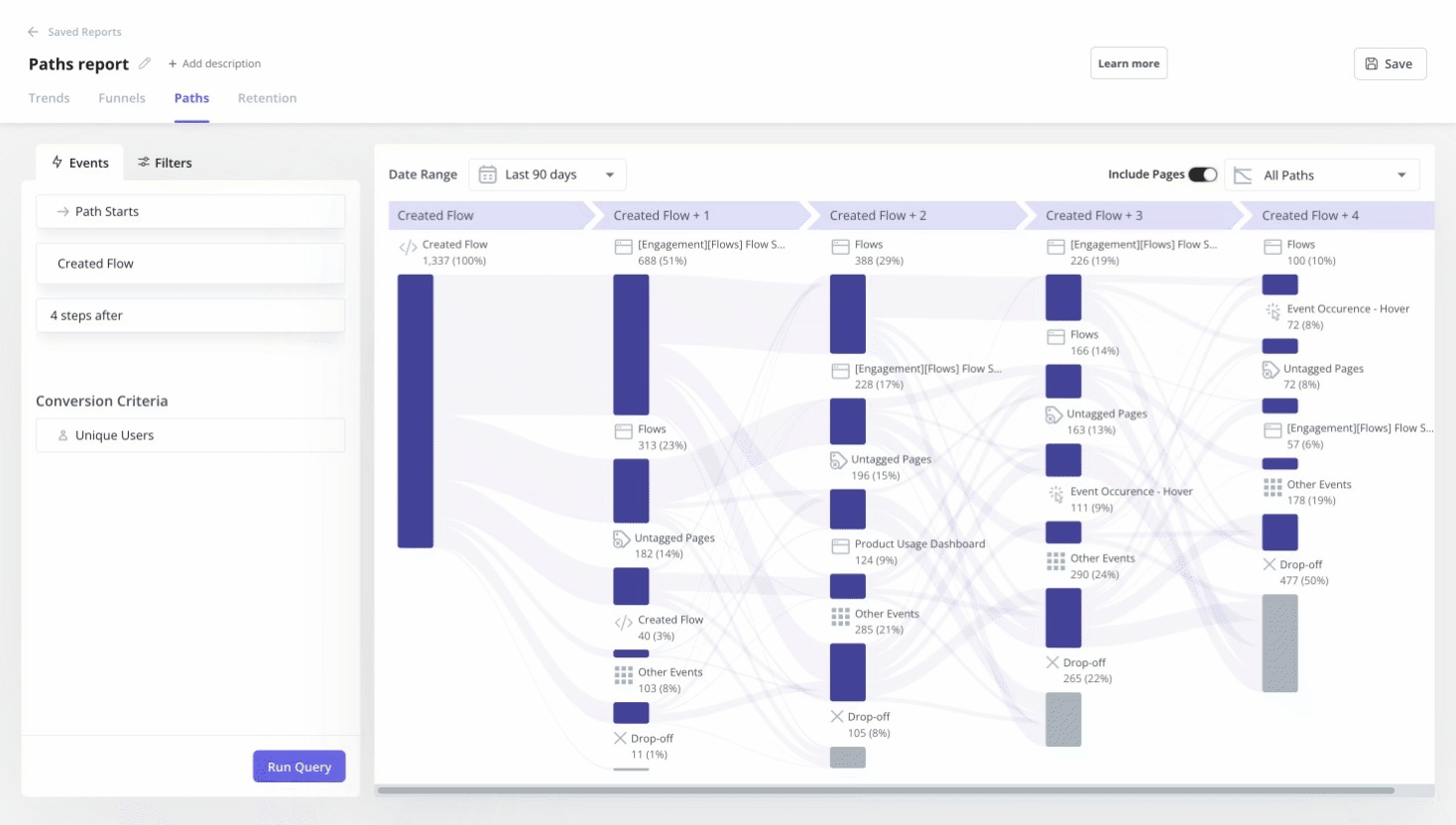The width and height of the screenshot is (1456, 825).
Task: Click the back arrow to Saved Reports
Action: click(35, 31)
